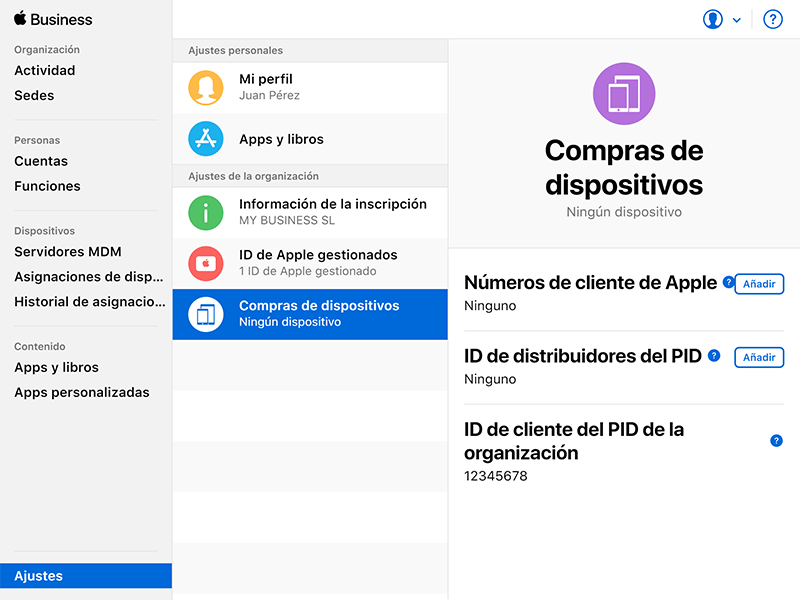800x600 pixels.
Task: Add an Apple customer number with Añadir
Action: tap(759, 284)
